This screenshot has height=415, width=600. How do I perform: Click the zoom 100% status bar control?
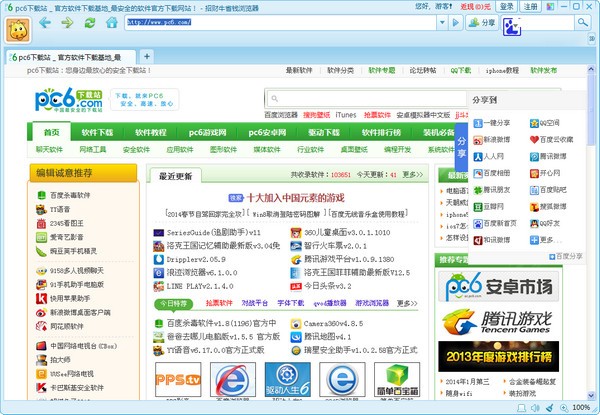click(x=576, y=408)
